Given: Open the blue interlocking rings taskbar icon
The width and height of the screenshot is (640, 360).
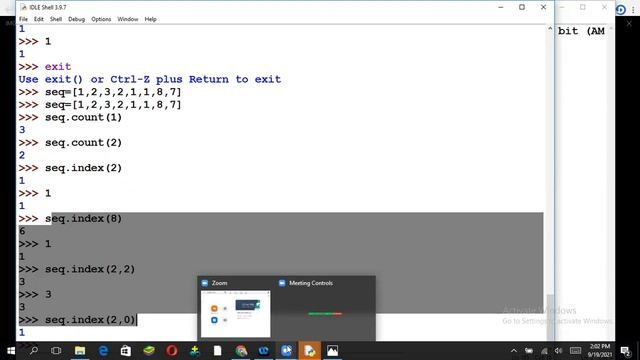Looking at the screenshot, I should click(264, 351).
